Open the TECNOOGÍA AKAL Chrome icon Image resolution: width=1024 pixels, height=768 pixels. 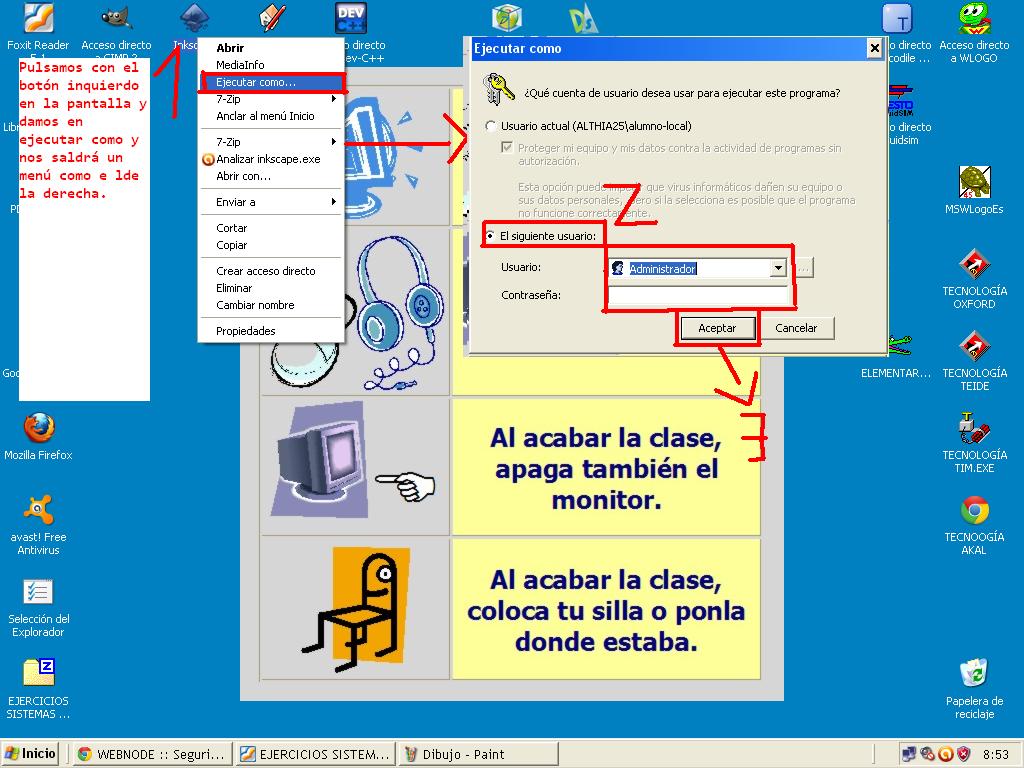[x=974, y=511]
